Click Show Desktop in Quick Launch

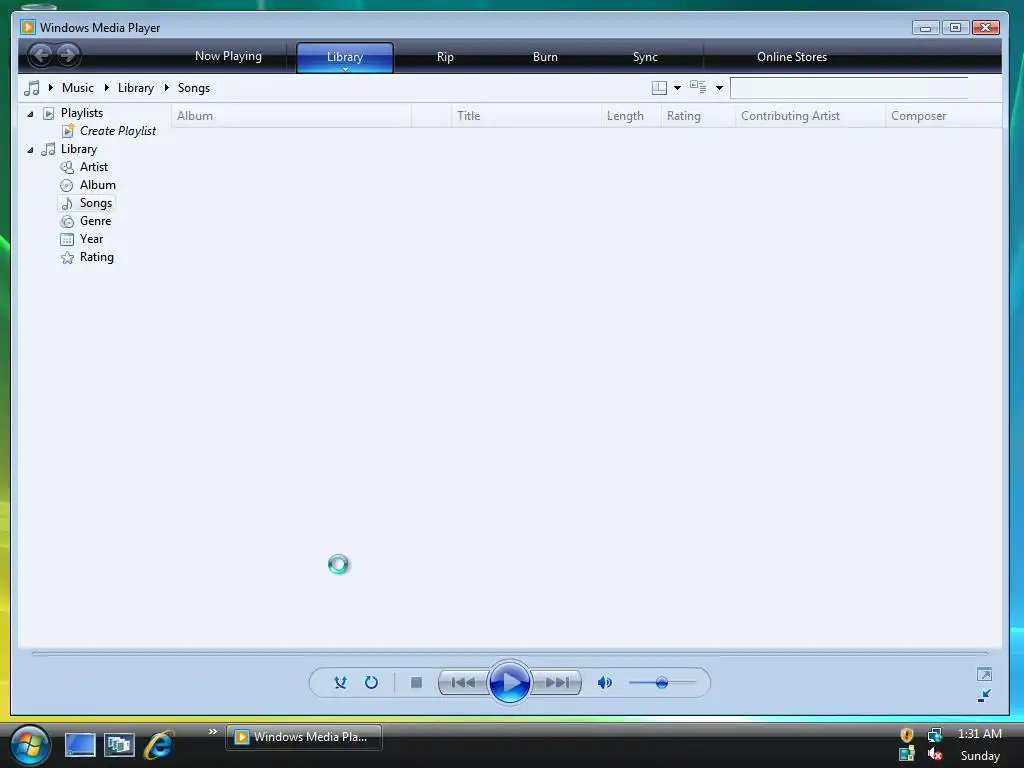pyautogui.click(x=80, y=744)
